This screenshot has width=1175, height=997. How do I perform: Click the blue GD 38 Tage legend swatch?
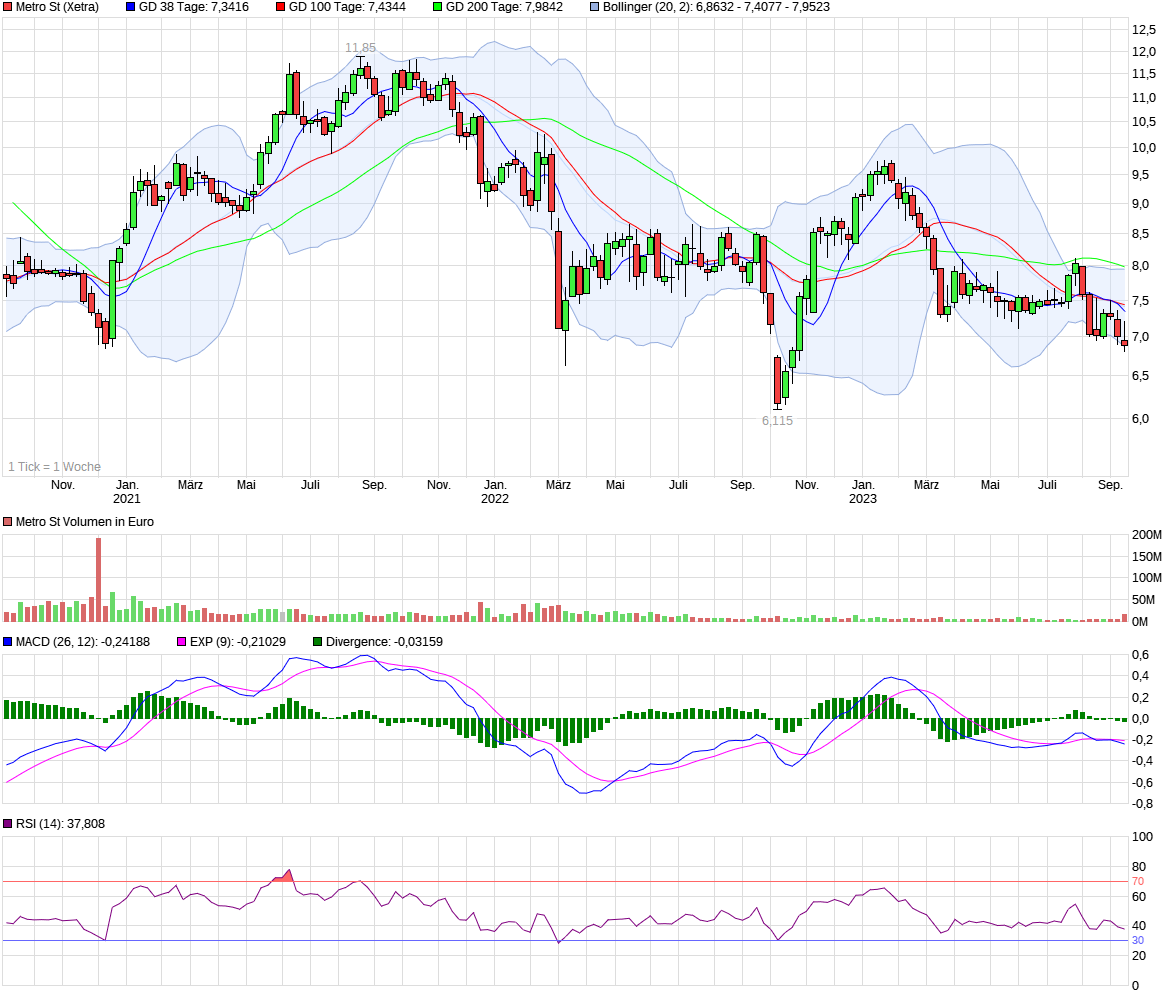click(130, 7)
